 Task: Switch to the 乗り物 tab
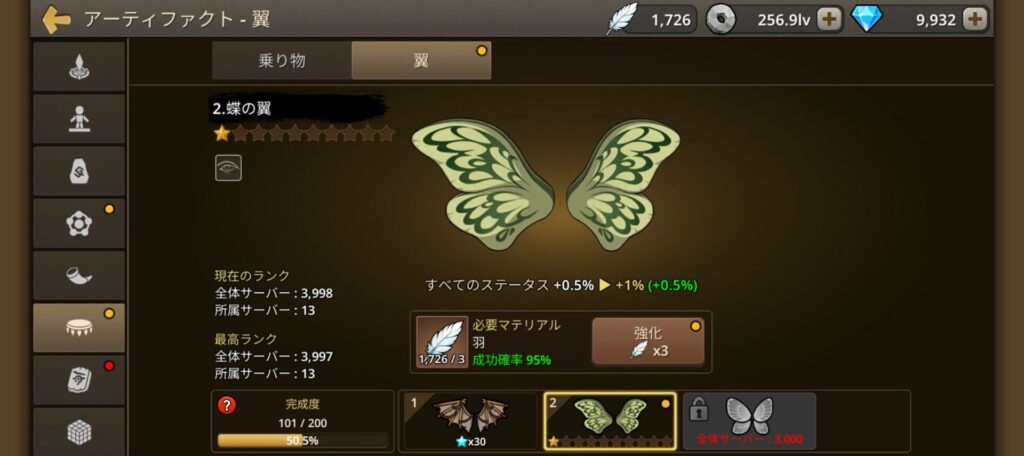point(282,61)
